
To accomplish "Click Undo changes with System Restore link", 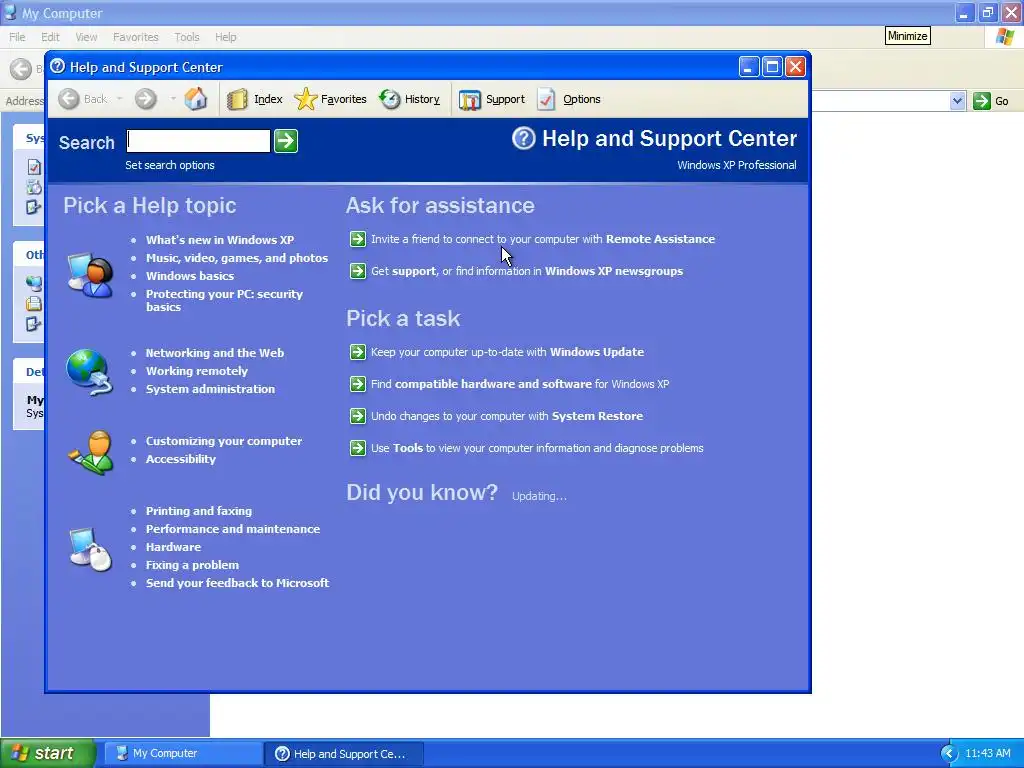I will (507, 416).
